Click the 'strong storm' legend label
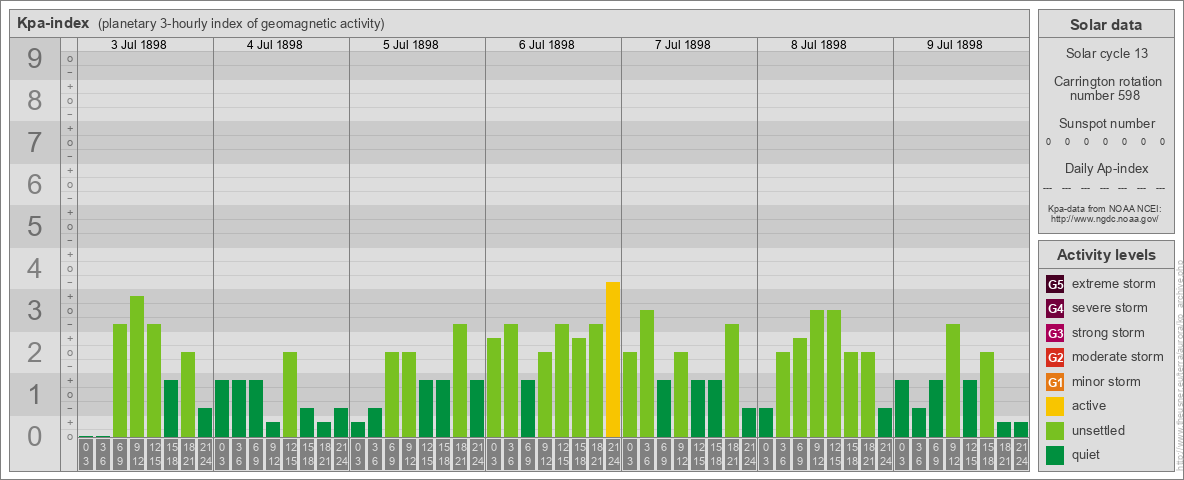 (x=1108, y=333)
